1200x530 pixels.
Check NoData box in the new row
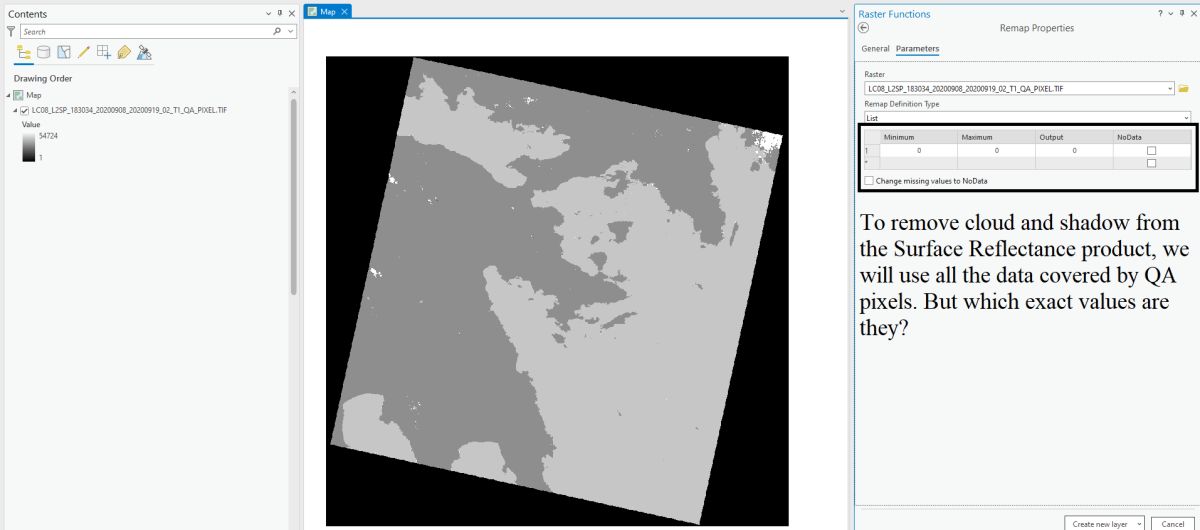[1151, 163]
